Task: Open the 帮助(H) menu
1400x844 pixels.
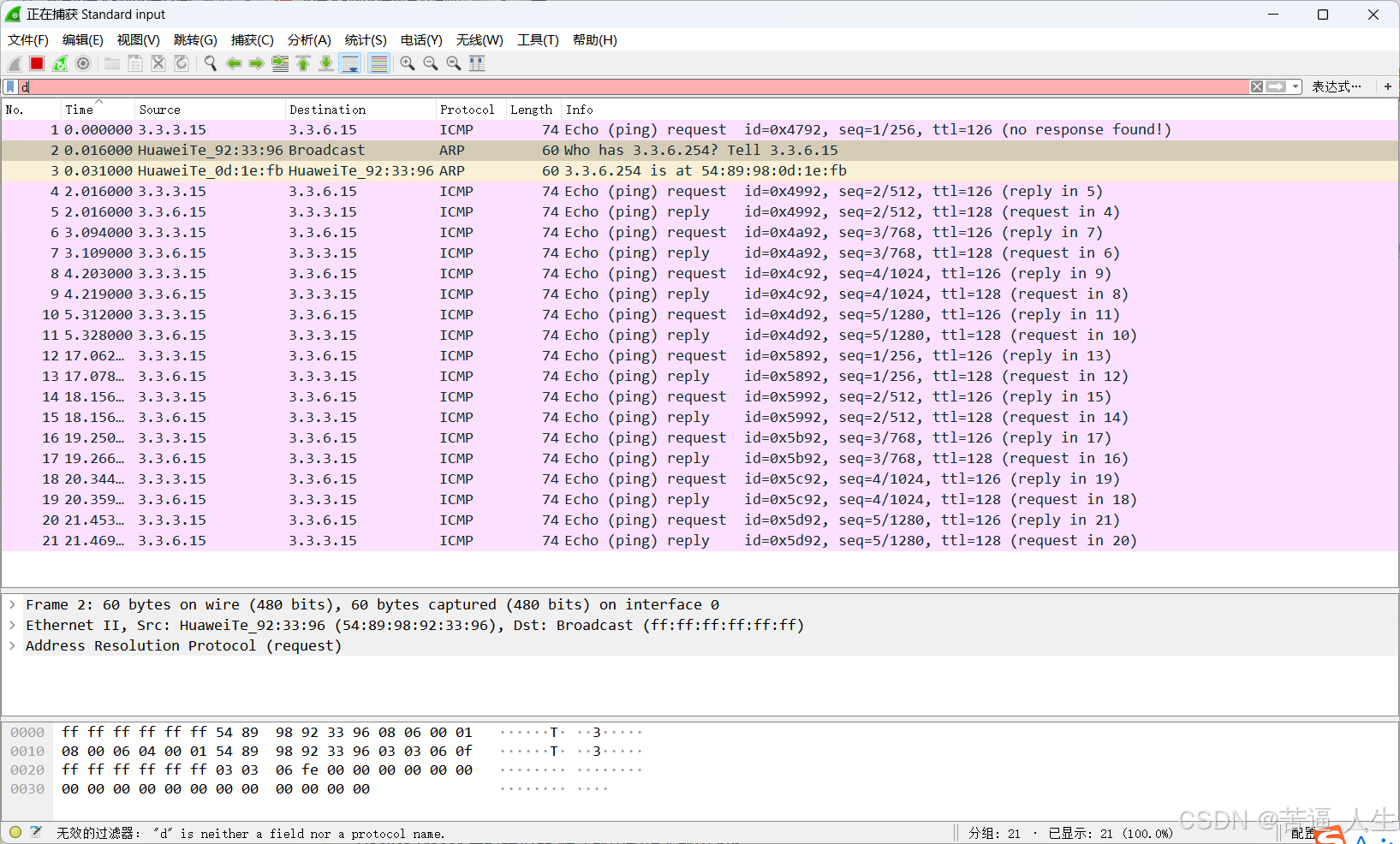Action: coord(595,40)
